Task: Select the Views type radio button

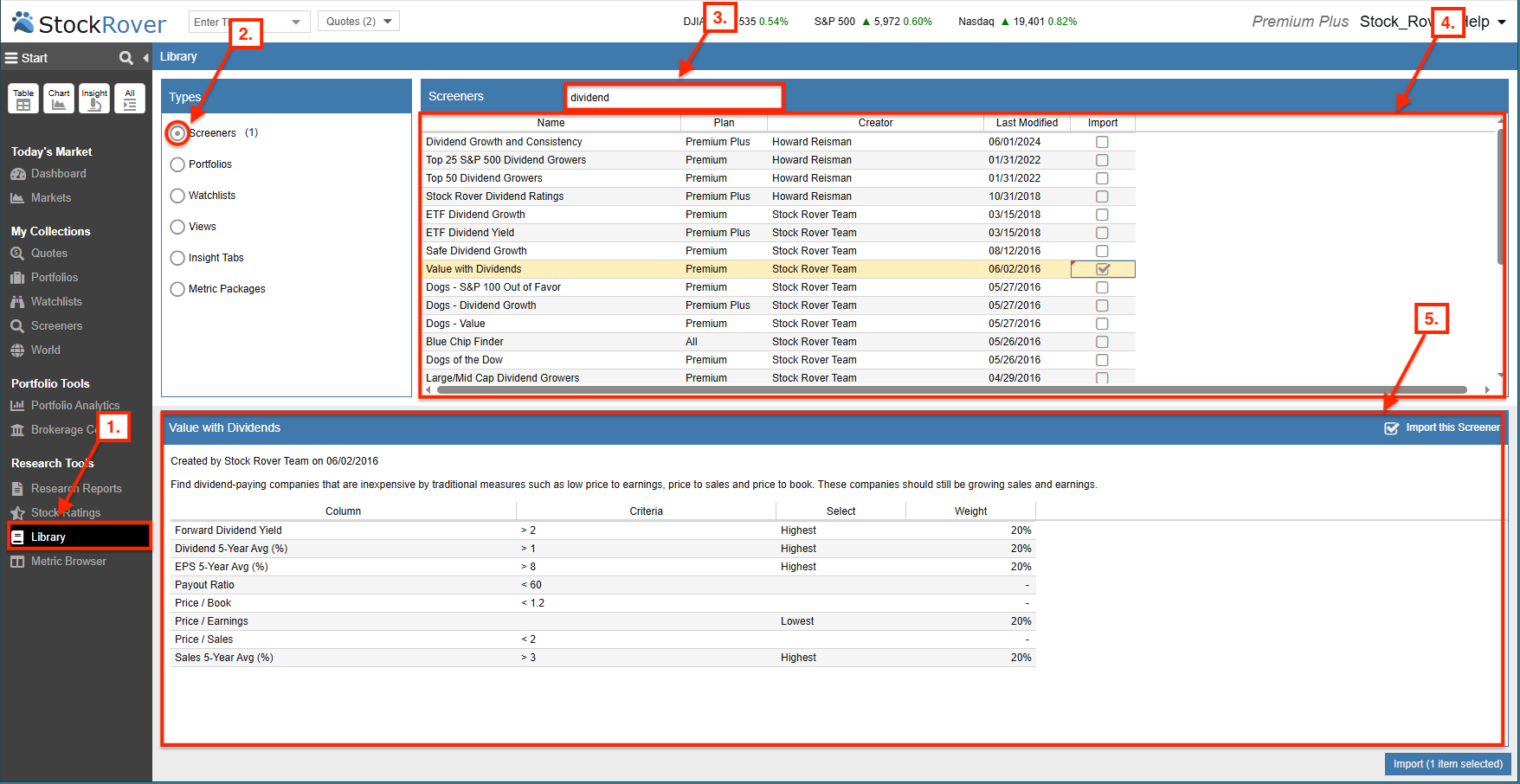Action: [x=177, y=227]
